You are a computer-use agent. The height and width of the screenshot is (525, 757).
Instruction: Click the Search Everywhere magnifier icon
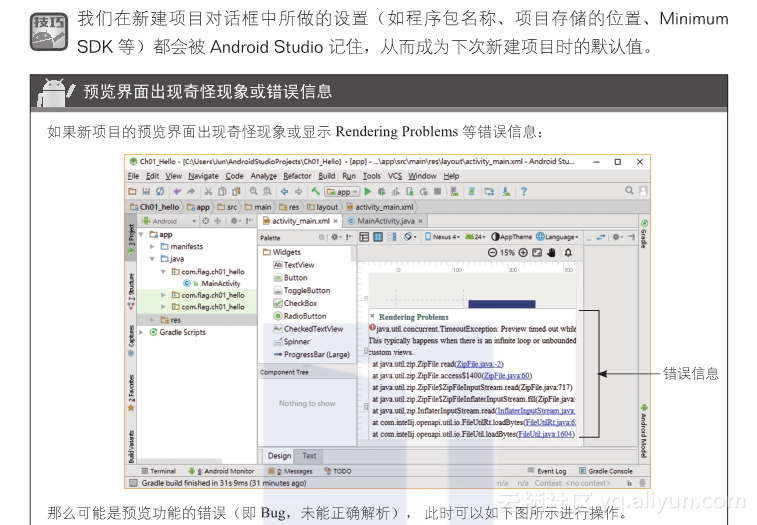(x=629, y=191)
